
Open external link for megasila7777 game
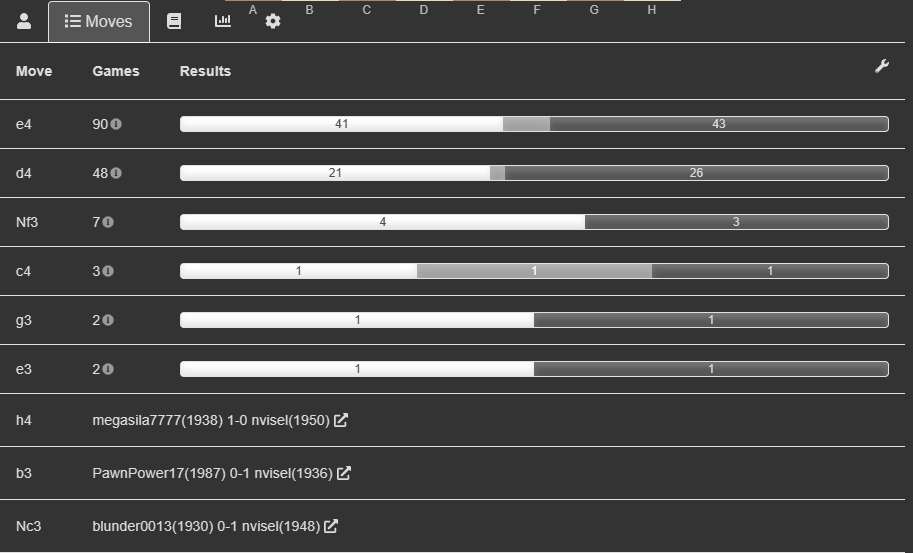341,420
